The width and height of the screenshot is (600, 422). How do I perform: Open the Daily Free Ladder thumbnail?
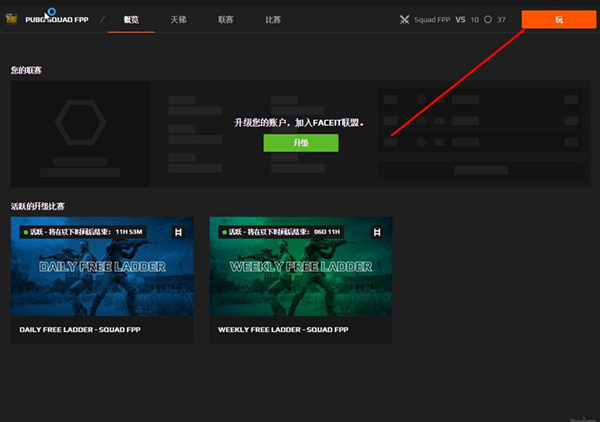(102, 267)
